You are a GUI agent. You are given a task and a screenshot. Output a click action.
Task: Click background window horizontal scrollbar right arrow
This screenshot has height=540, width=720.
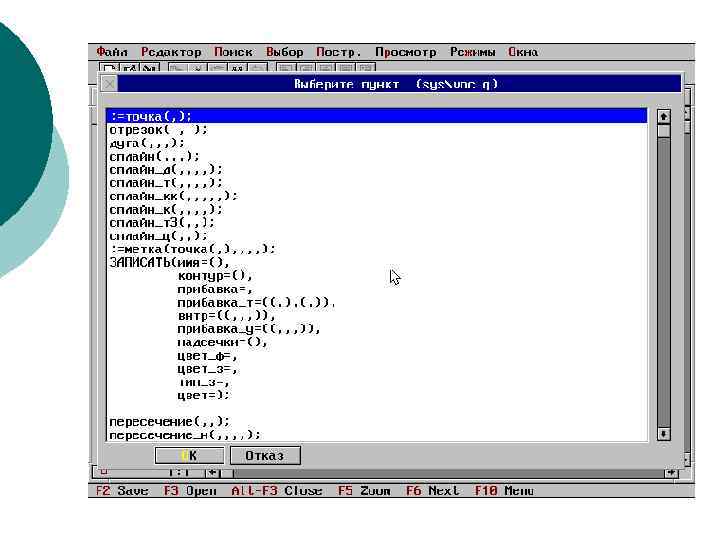pyautogui.click(x=671, y=472)
